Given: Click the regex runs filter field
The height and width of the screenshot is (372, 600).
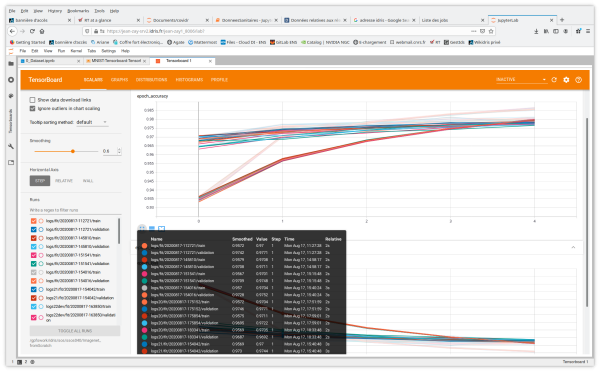Looking at the screenshot, I should pyautogui.click(x=75, y=210).
